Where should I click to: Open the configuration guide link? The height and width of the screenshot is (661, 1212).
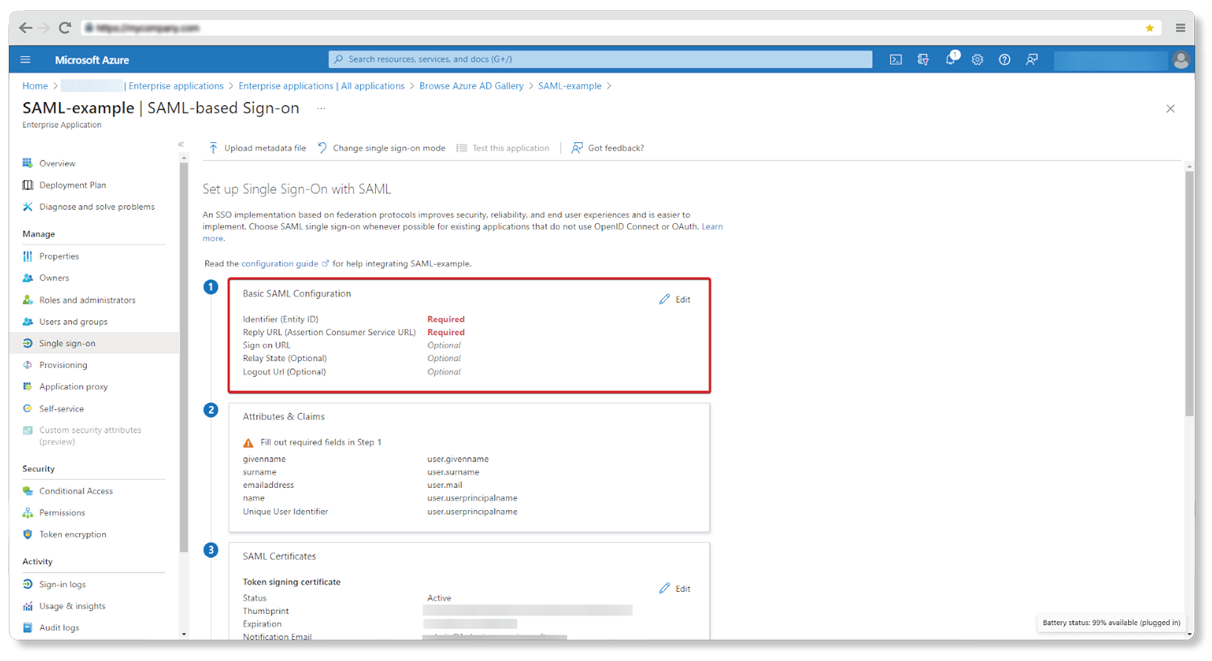tap(285, 264)
